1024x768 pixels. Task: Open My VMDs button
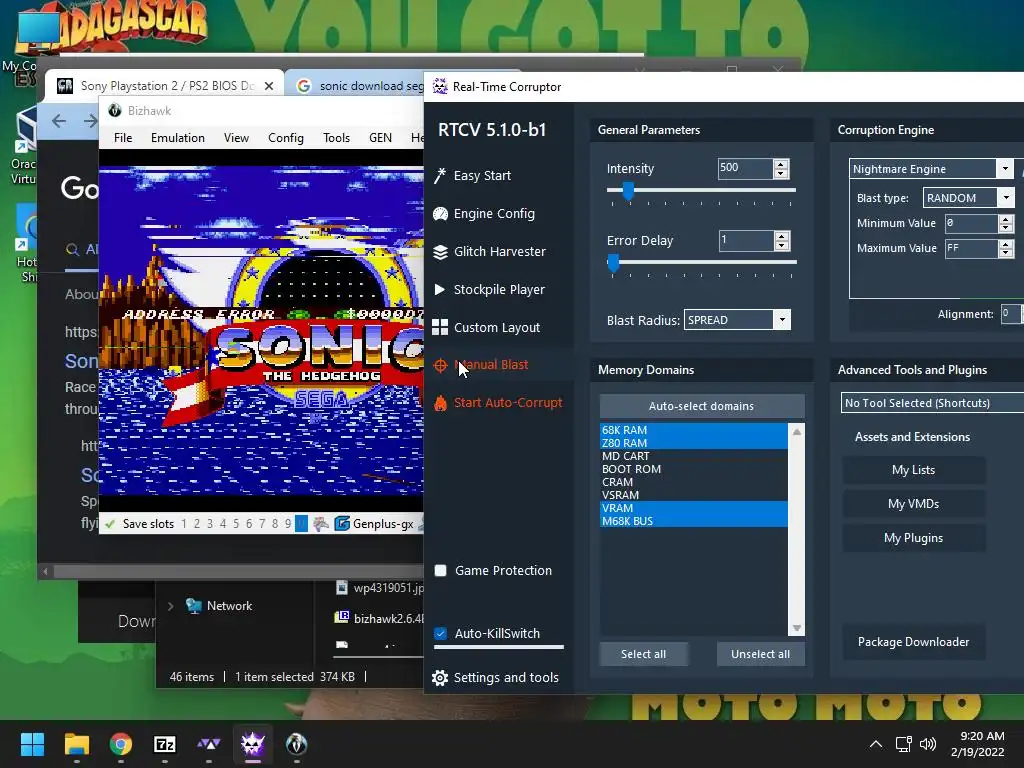913,504
